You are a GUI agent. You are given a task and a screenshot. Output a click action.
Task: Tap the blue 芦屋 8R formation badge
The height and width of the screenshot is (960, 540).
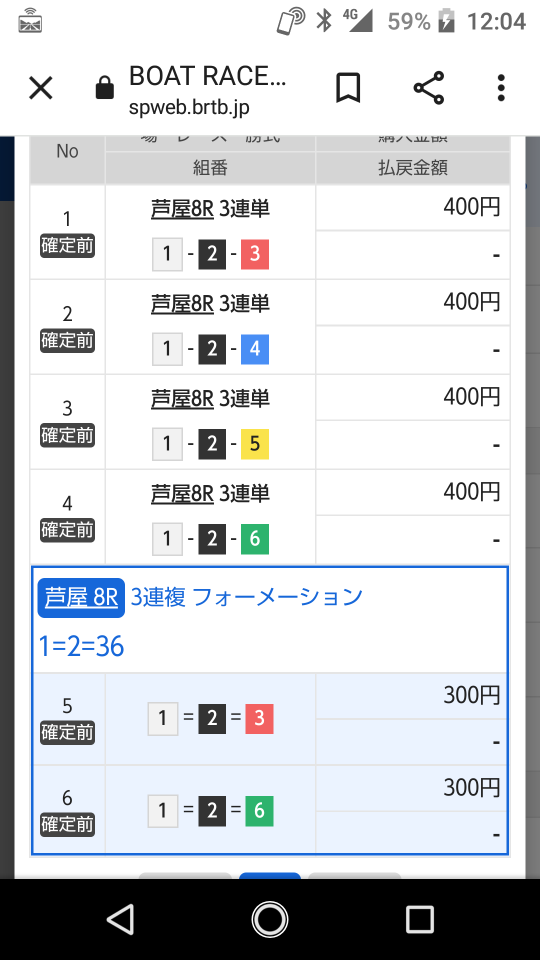(81, 598)
